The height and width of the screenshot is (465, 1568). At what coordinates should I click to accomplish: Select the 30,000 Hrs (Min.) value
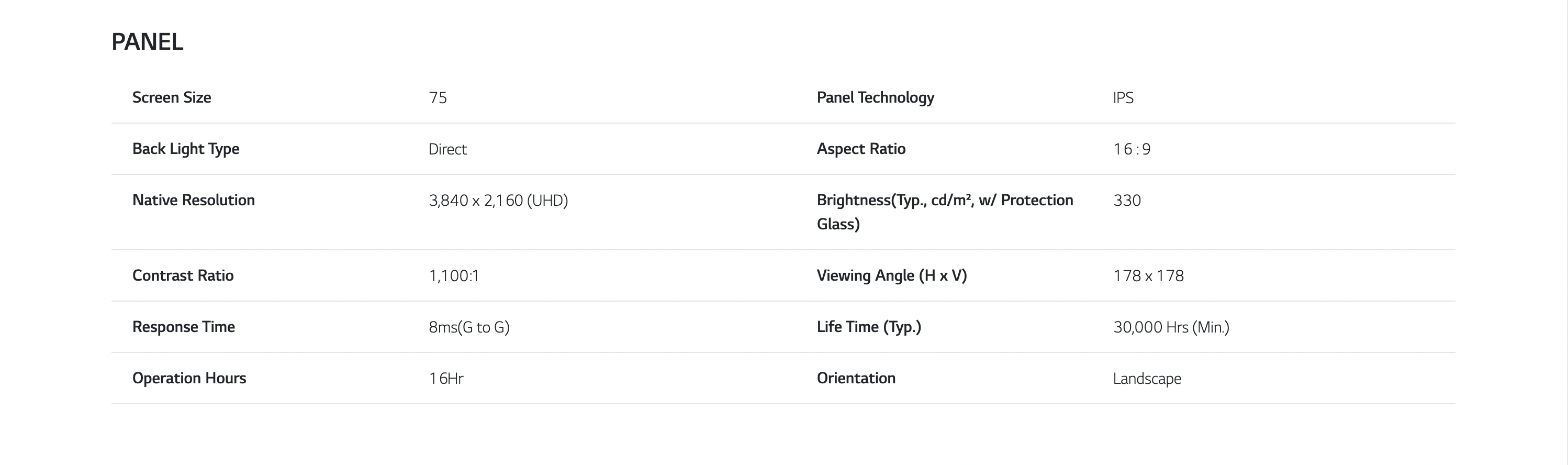point(1171,327)
